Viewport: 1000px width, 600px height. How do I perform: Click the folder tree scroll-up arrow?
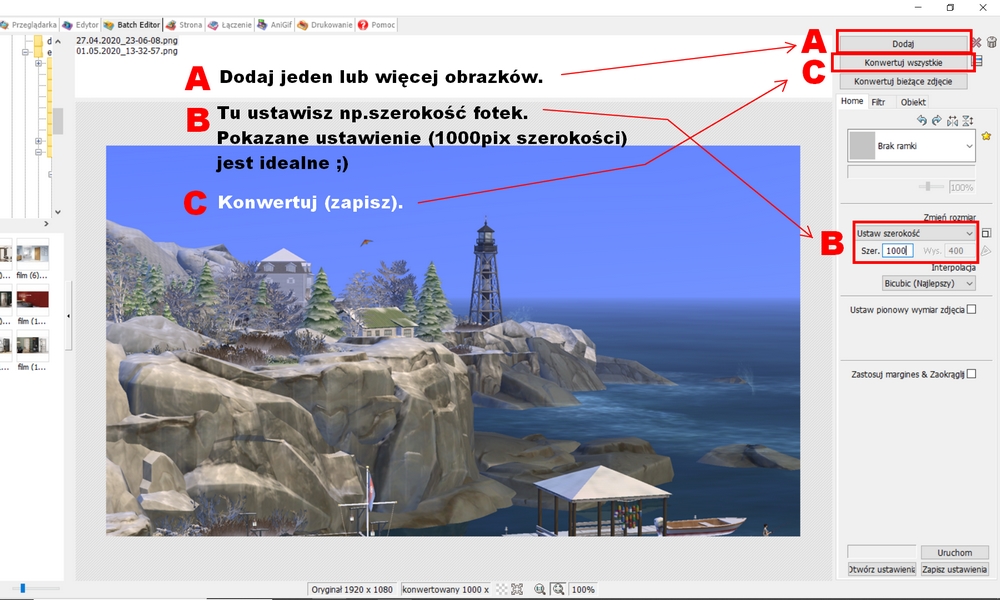pos(58,41)
